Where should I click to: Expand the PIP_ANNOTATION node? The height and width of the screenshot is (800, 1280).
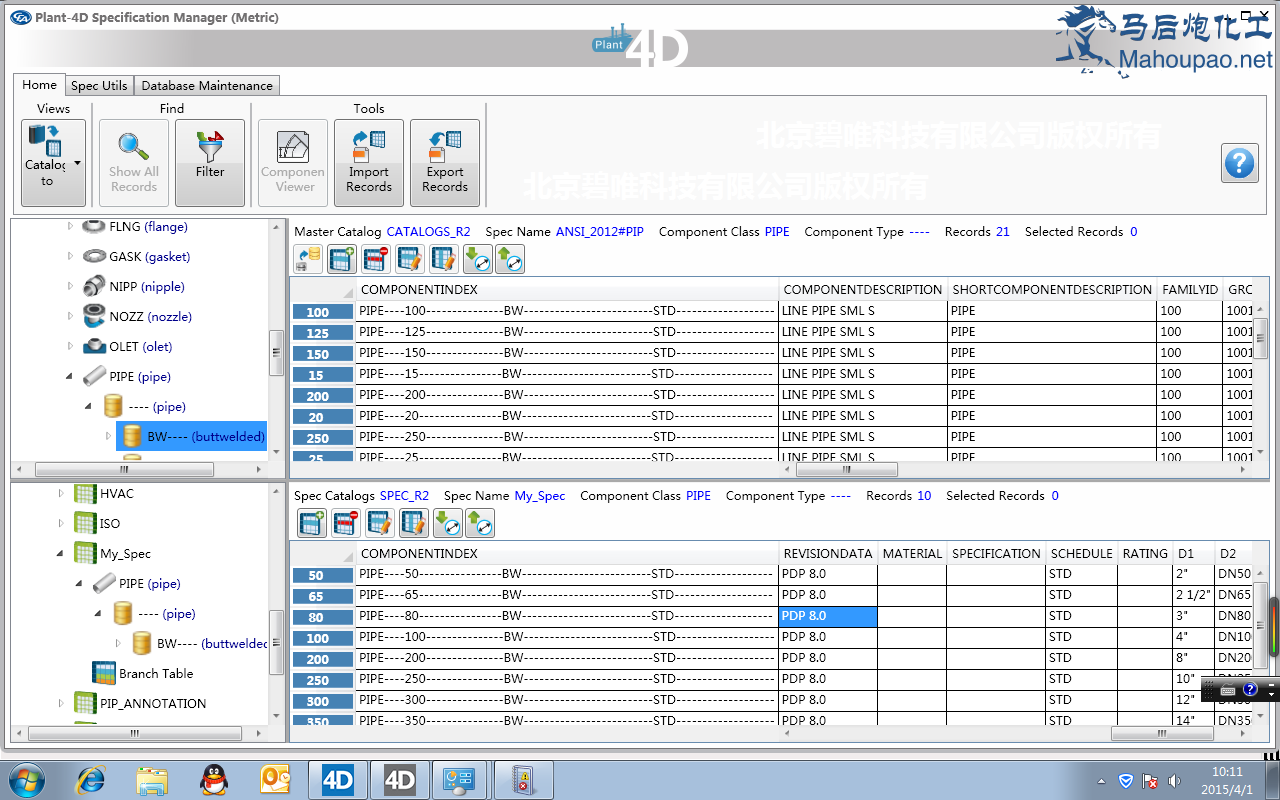click(61, 704)
